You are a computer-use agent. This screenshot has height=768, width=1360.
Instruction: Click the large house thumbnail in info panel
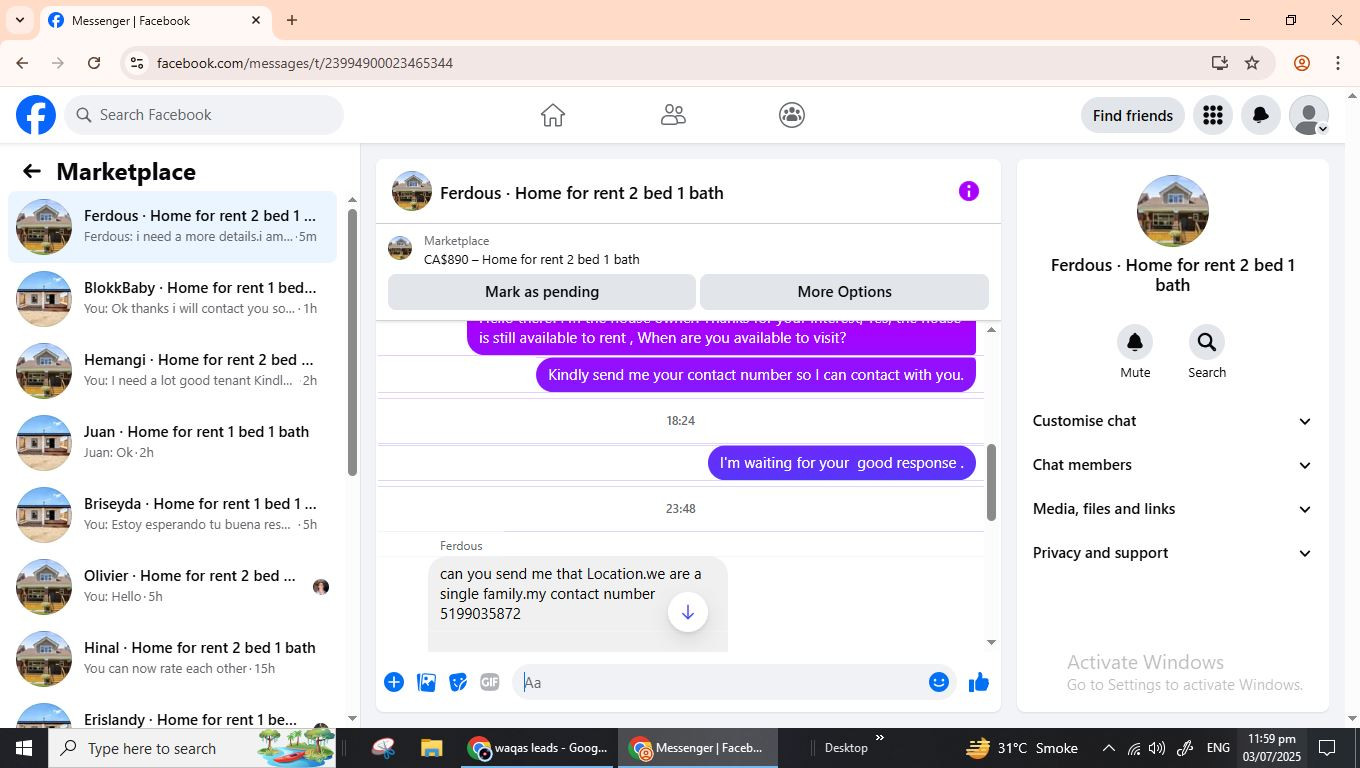(1173, 211)
